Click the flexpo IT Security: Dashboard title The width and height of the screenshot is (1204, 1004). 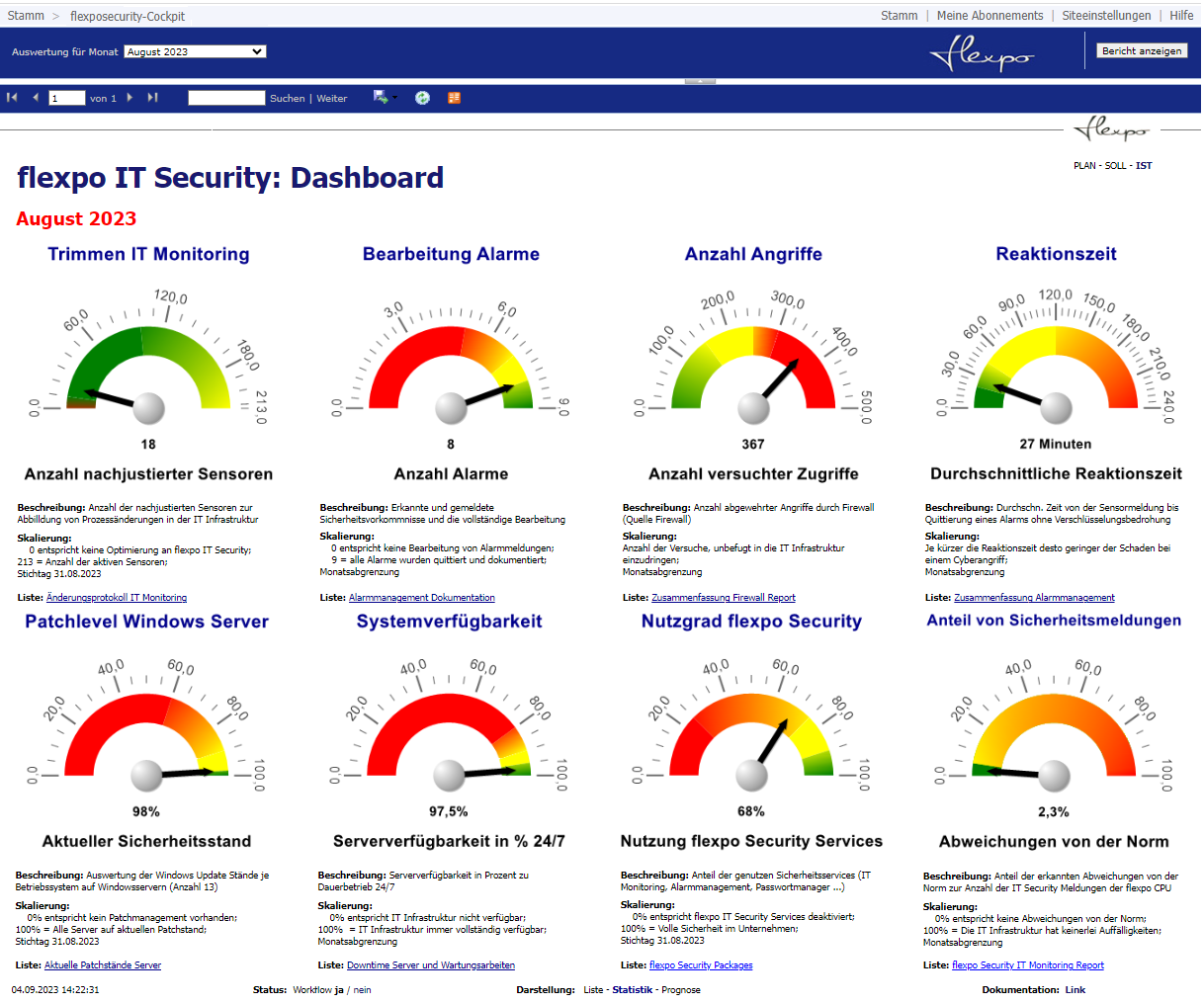coord(230,178)
